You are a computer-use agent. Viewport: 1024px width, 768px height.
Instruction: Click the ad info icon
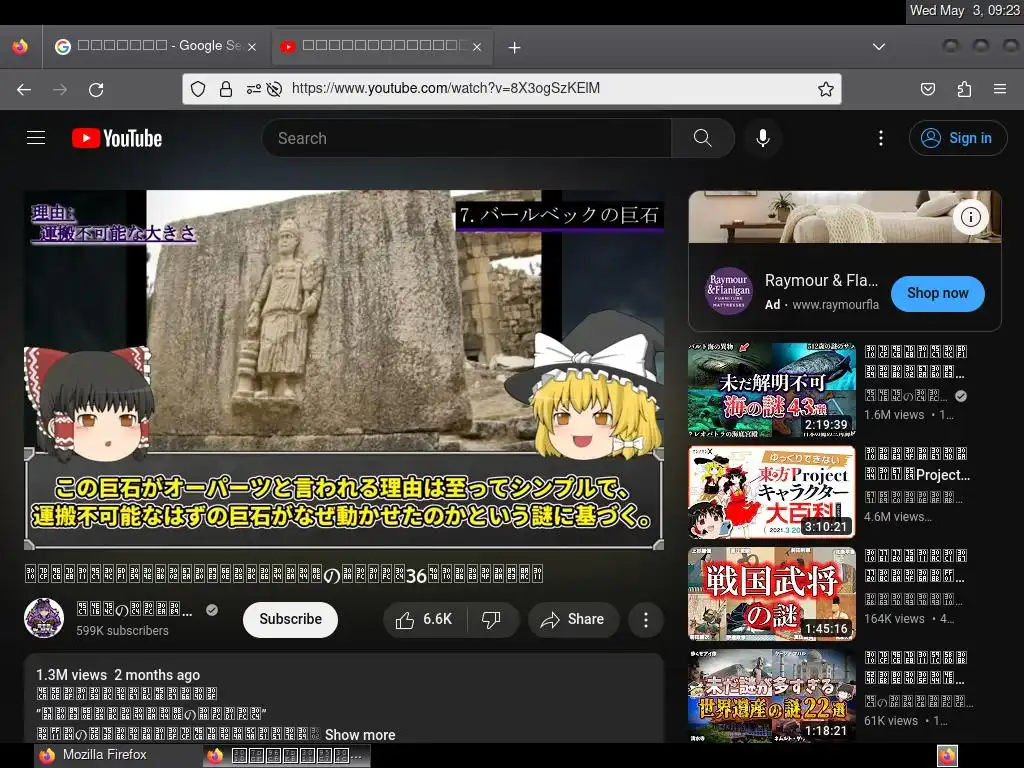click(x=970, y=217)
